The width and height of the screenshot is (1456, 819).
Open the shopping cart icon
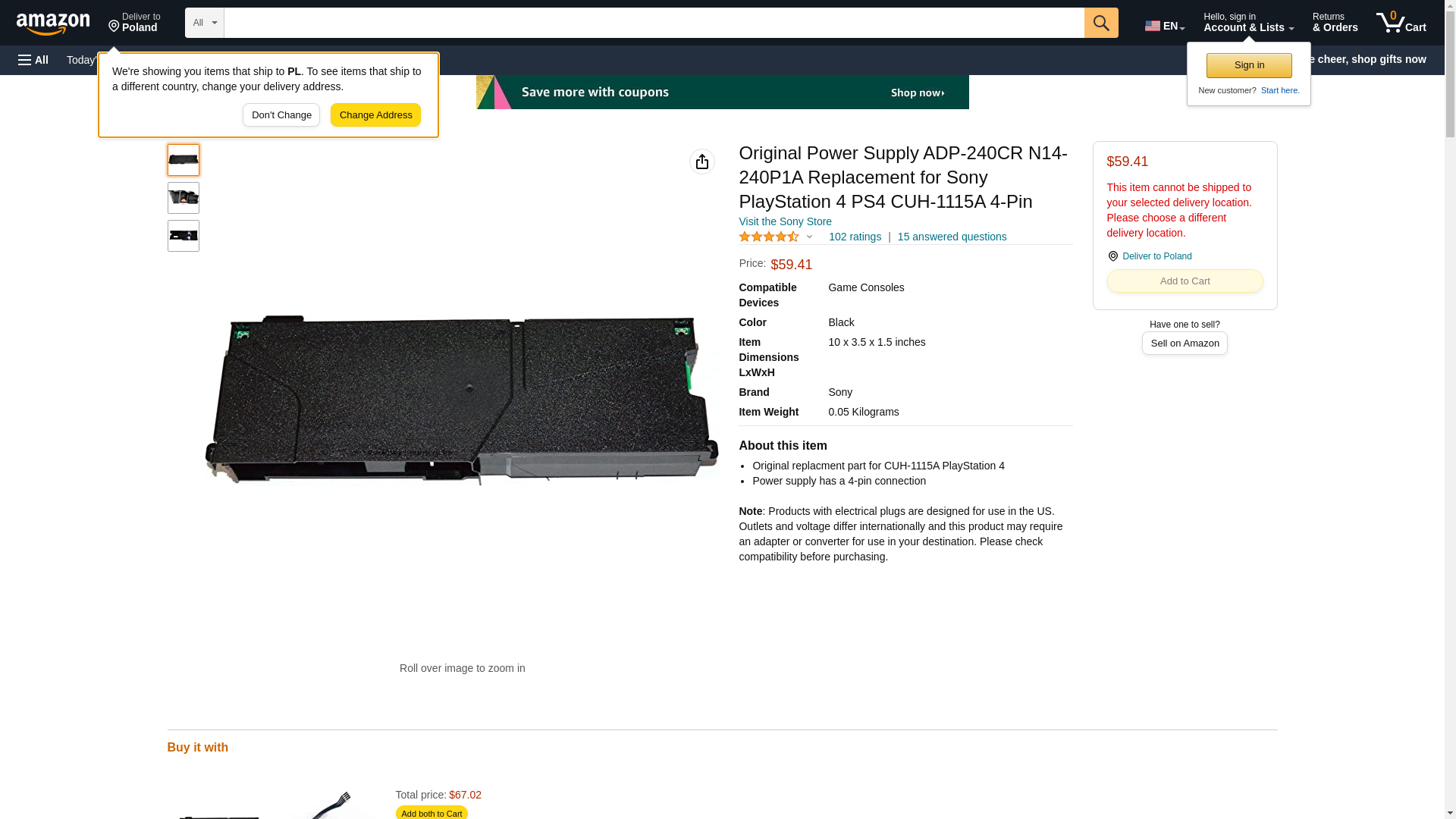1400,23
